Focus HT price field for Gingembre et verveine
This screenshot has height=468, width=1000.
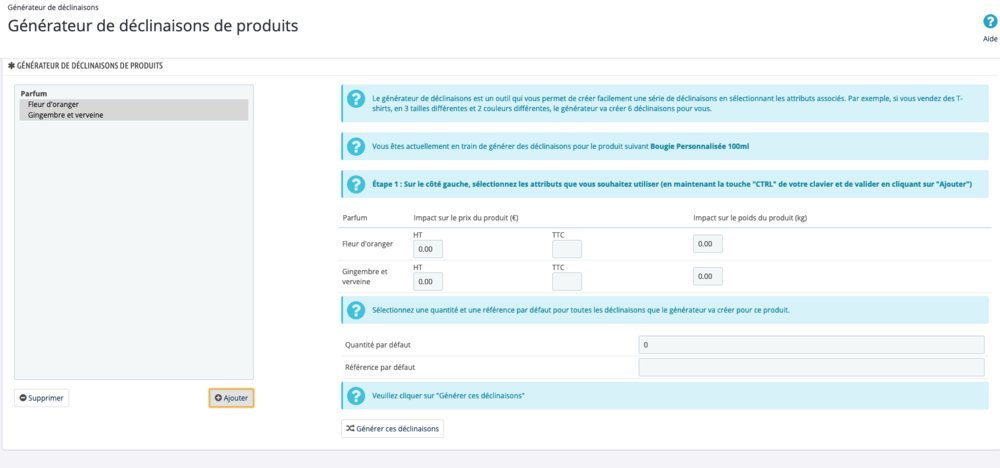pyautogui.click(x=428, y=282)
